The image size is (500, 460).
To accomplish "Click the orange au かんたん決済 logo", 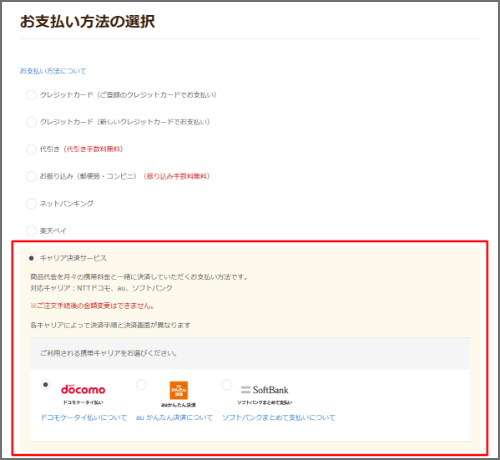I will 179,390.
